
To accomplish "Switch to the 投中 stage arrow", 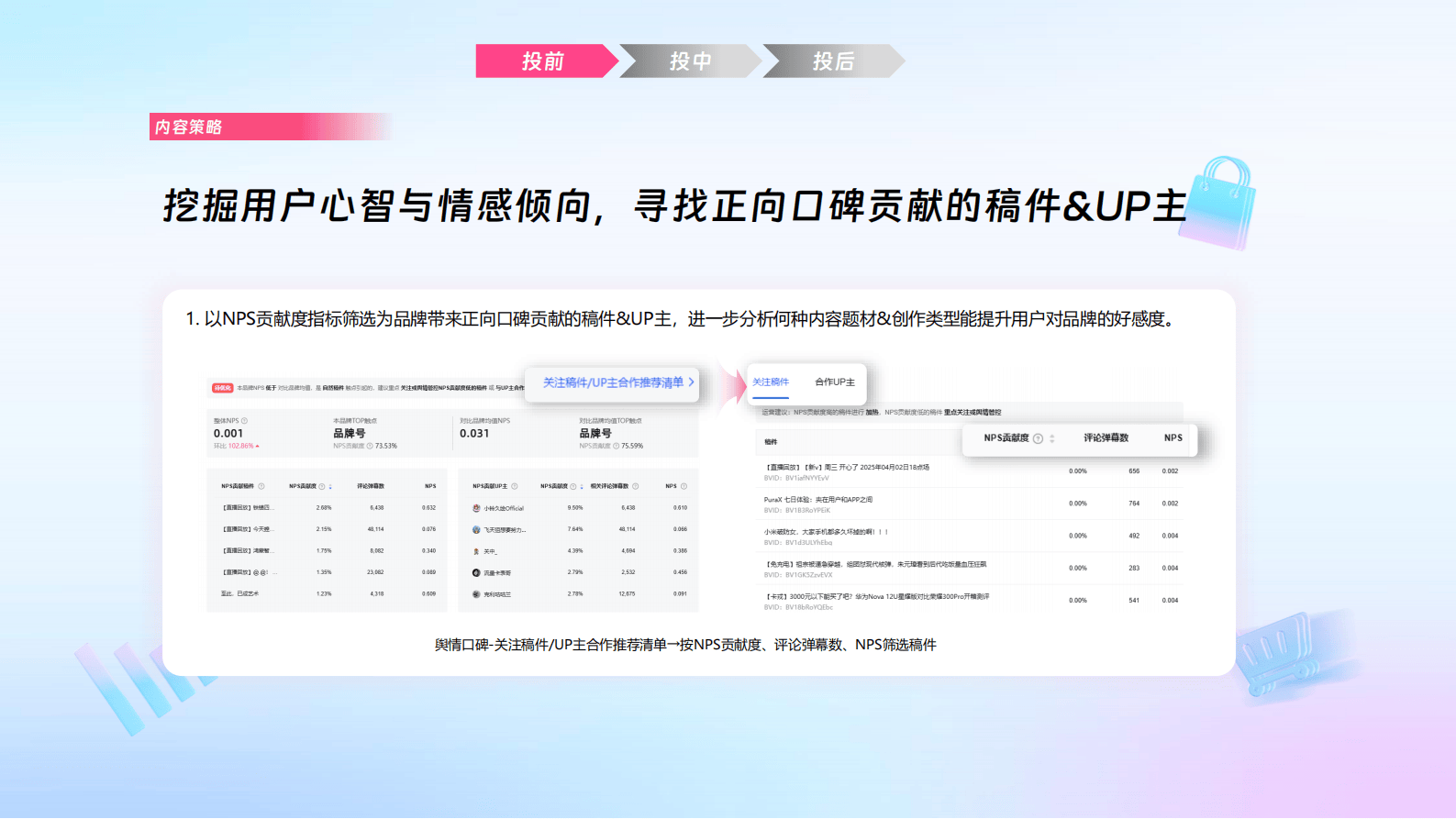I will click(x=690, y=61).
